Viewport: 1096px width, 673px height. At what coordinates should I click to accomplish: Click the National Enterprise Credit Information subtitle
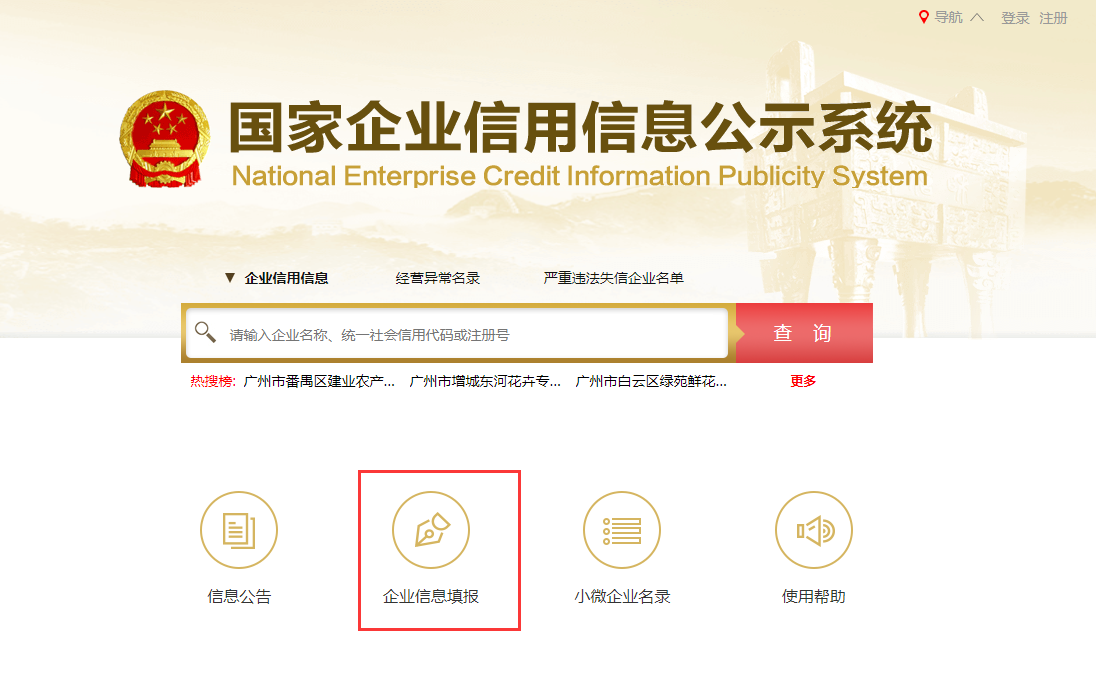click(x=579, y=176)
